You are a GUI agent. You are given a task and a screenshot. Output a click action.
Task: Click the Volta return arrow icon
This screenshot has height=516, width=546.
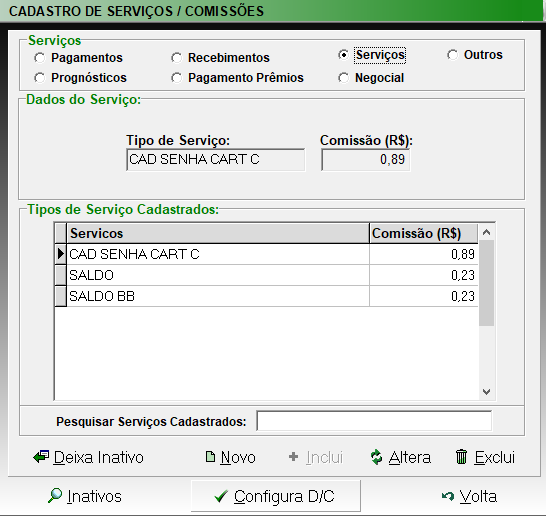[448, 496]
